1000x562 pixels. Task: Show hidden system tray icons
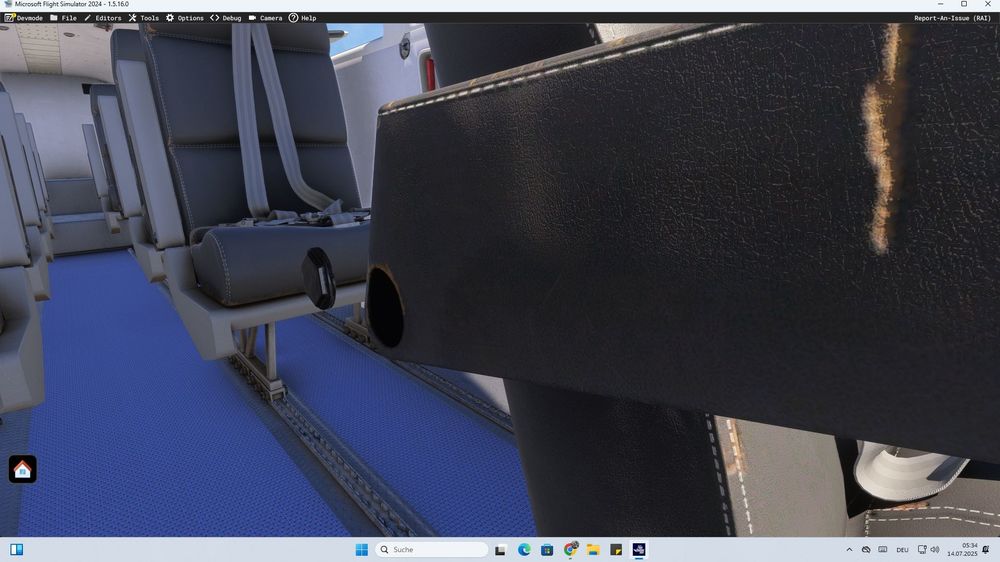pyautogui.click(x=849, y=550)
